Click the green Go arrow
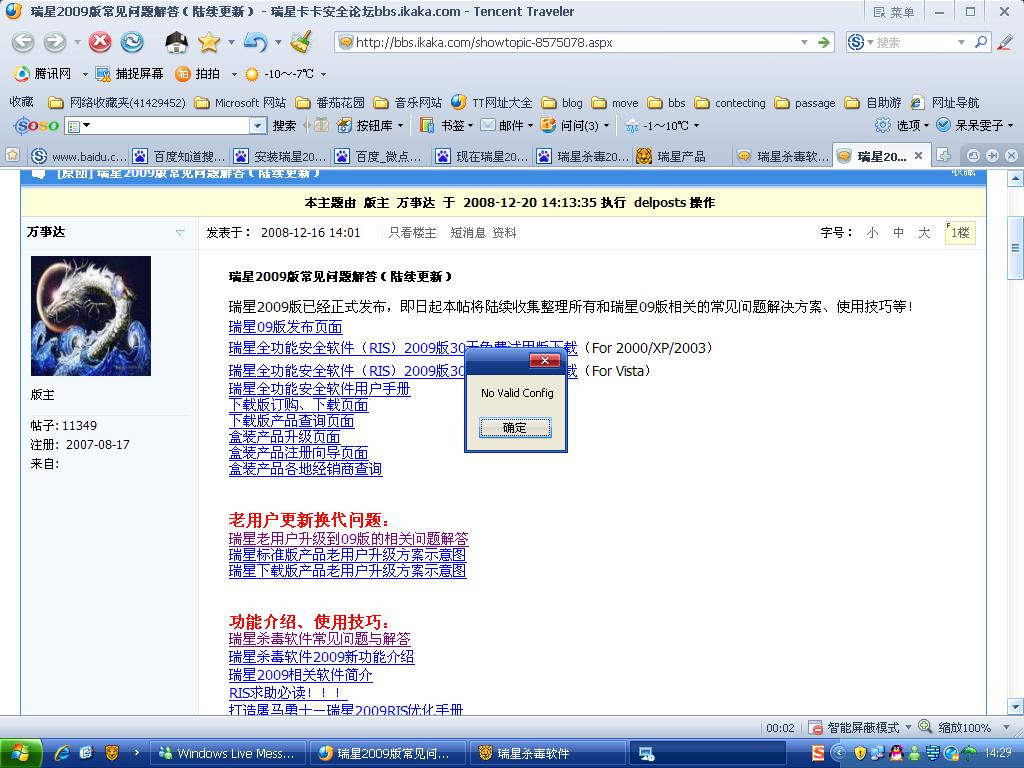 pyautogui.click(x=824, y=42)
